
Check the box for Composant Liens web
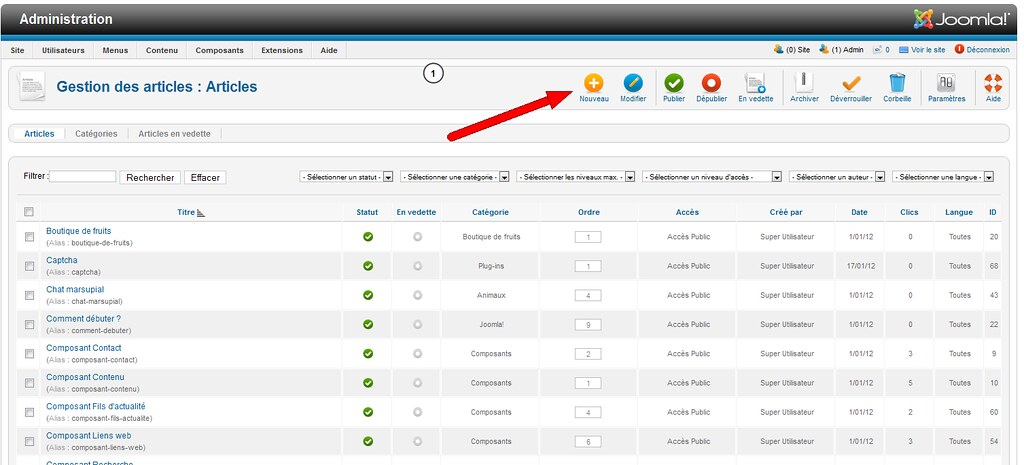pyautogui.click(x=29, y=441)
